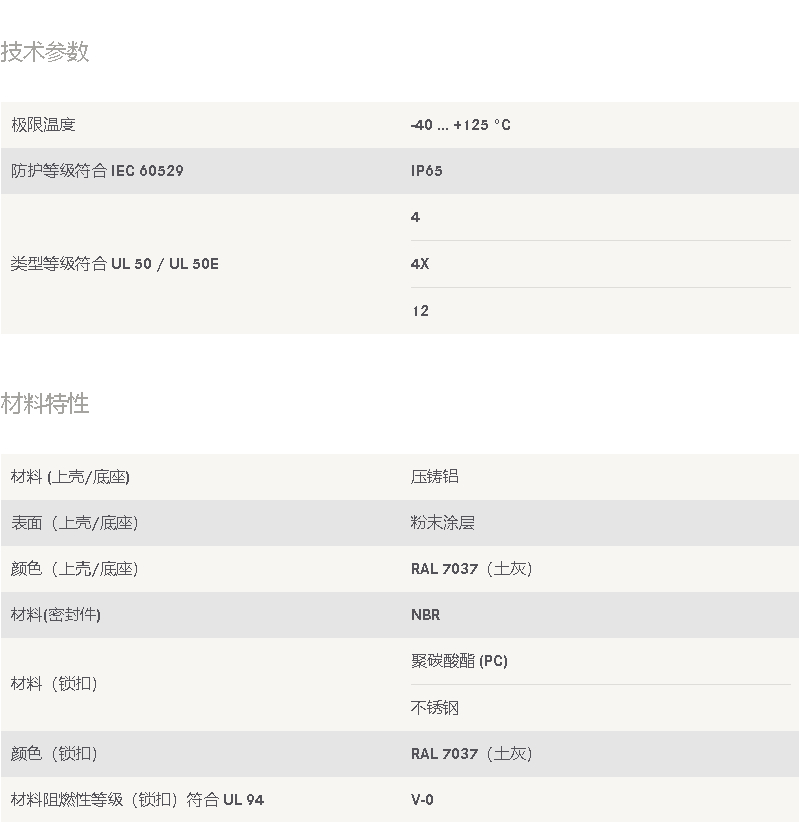Select the 材料阻燃性等级（锁扣）符合 UL 94 label
799x822 pixels.
[137, 800]
